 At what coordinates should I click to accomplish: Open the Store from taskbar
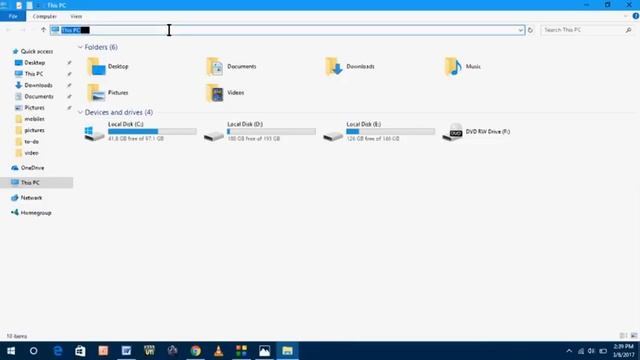click(x=80, y=351)
